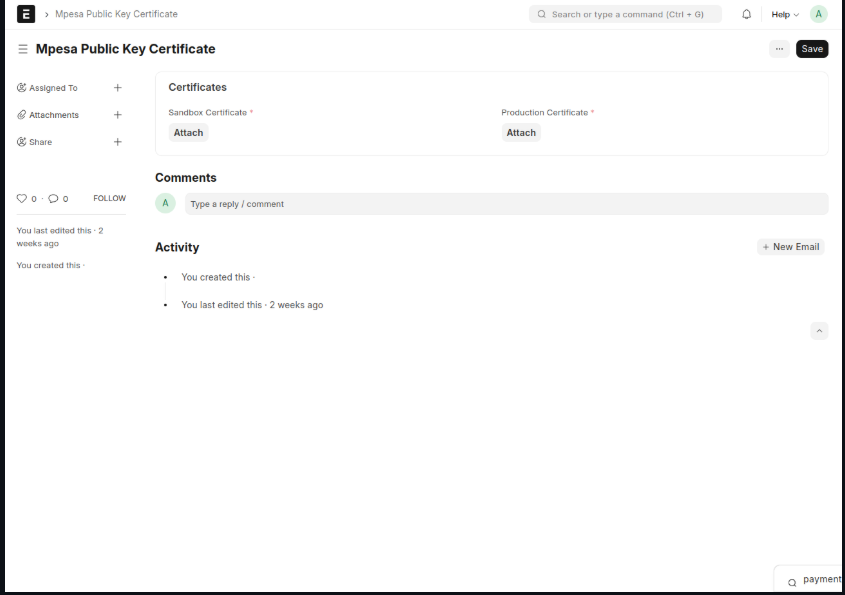
Task: Click the comment count bubble icon
Action: (53, 198)
